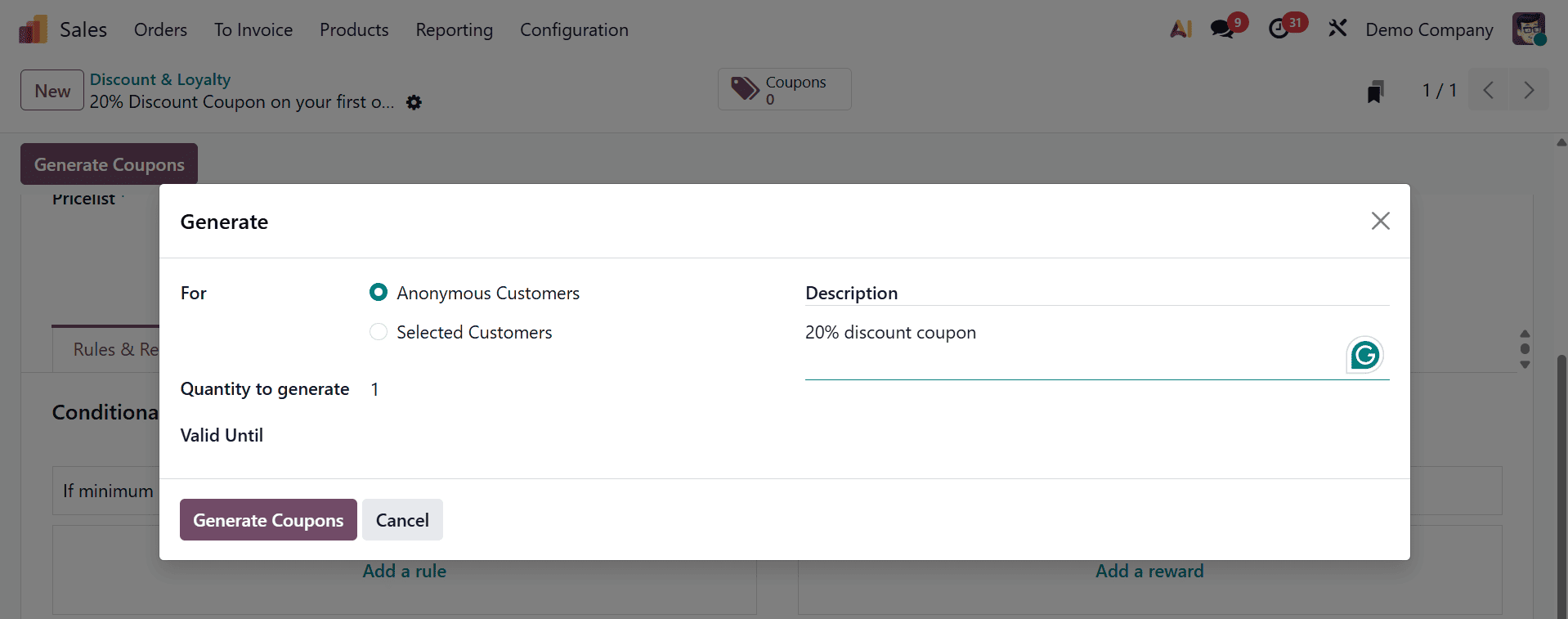Viewport: 1568px width, 619px height.
Task: Click the 1 / 1 pager counter
Action: [x=1439, y=90]
